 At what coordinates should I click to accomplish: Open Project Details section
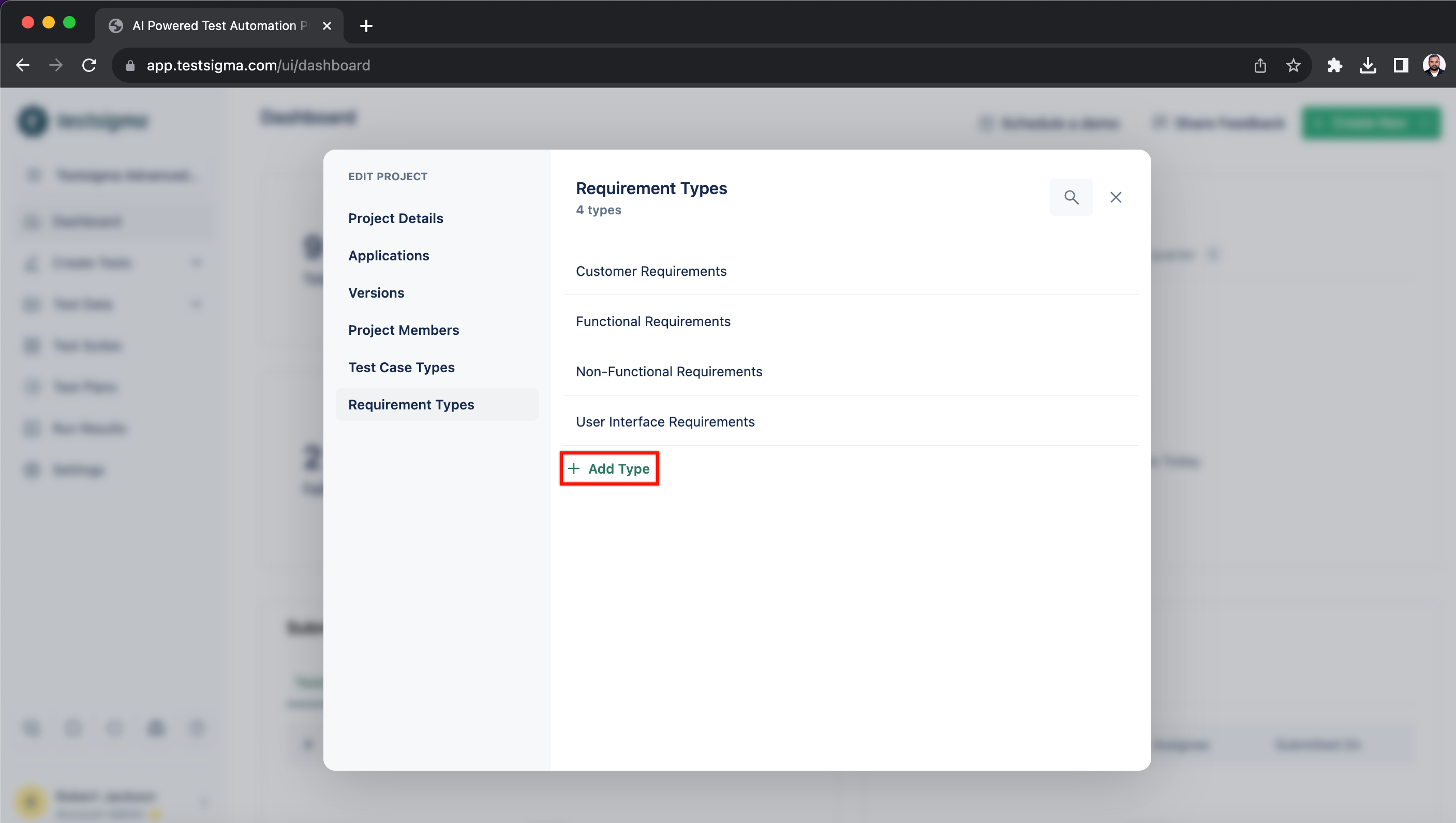click(x=396, y=218)
